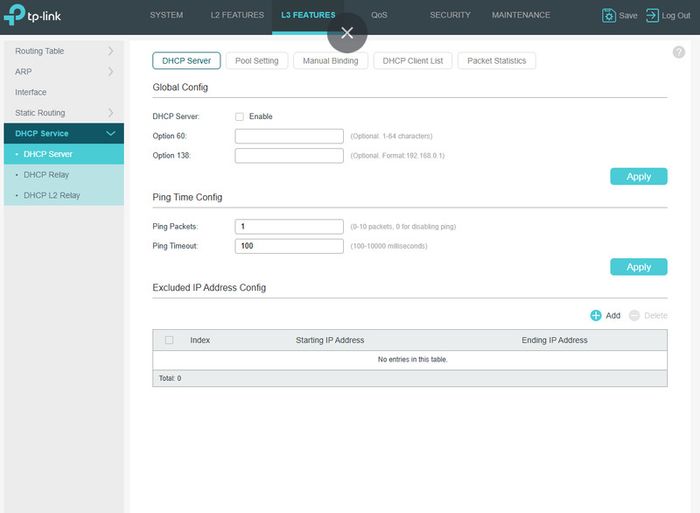
Task: Click the greyed Delete minus icon
Action: click(x=634, y=316)
